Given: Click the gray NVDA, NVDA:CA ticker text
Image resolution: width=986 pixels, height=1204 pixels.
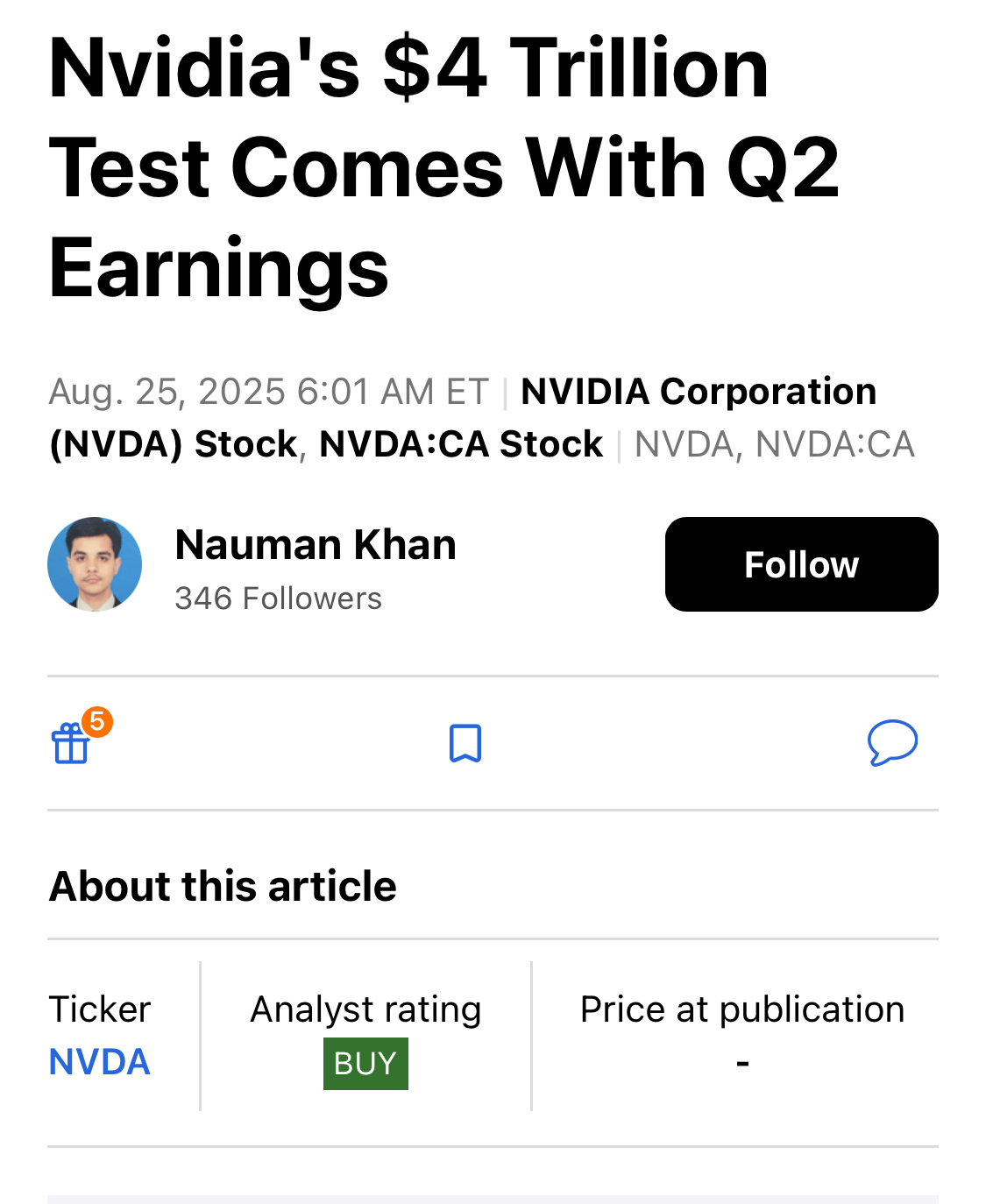Looking at the screenshot, I should [774, 444].
